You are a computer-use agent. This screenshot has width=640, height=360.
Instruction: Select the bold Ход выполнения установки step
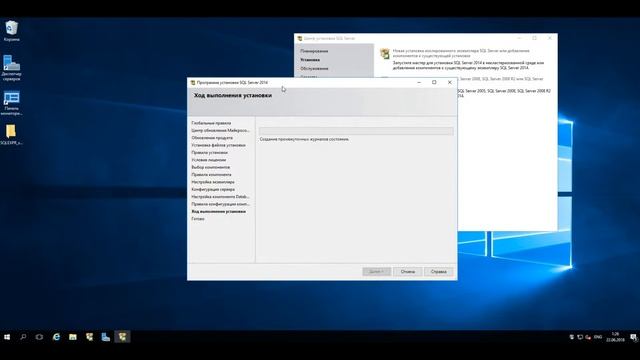click(218, 211)
